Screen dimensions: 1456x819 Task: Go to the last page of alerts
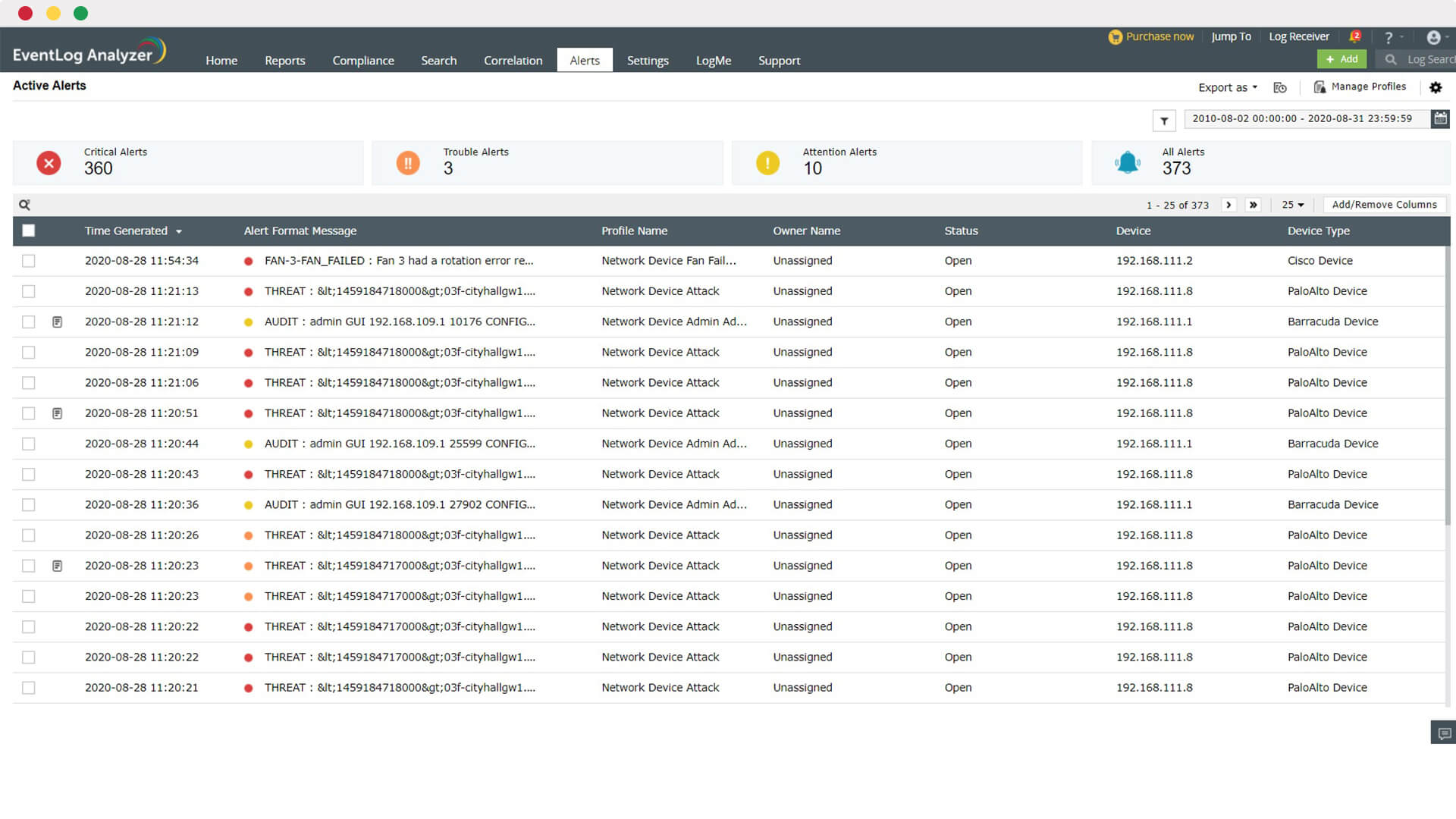click(x=1253, y=205)
